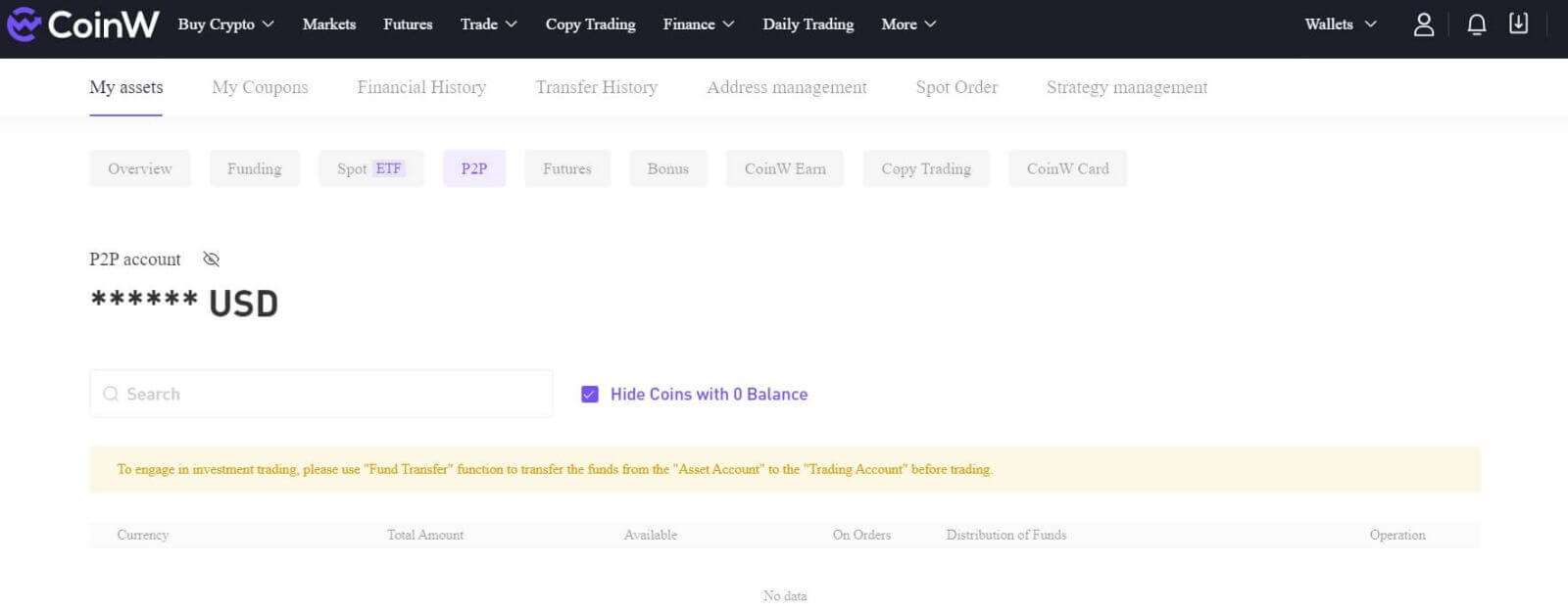Click the masked USD balance
Viewport: 1568px width, 612px height.
184,304
